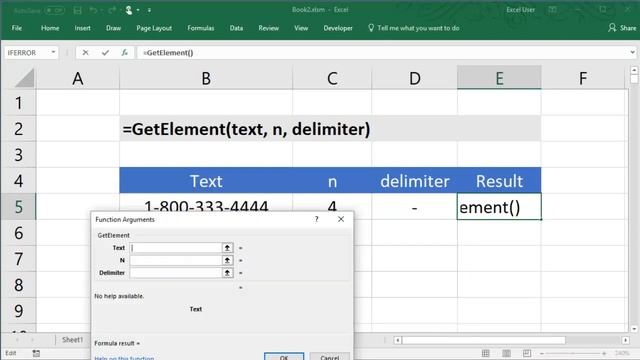Image resolution: width=640 pixels, height=360 pixels.
Task: Open Help on this function link
Action: coord(124,358)
